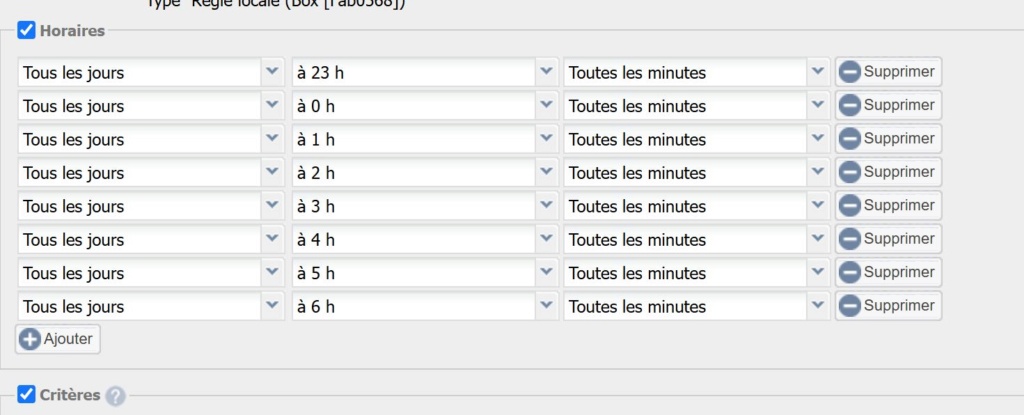
Task: Open the first Tous les jours dropdown arrow
Action: (272, 72)
